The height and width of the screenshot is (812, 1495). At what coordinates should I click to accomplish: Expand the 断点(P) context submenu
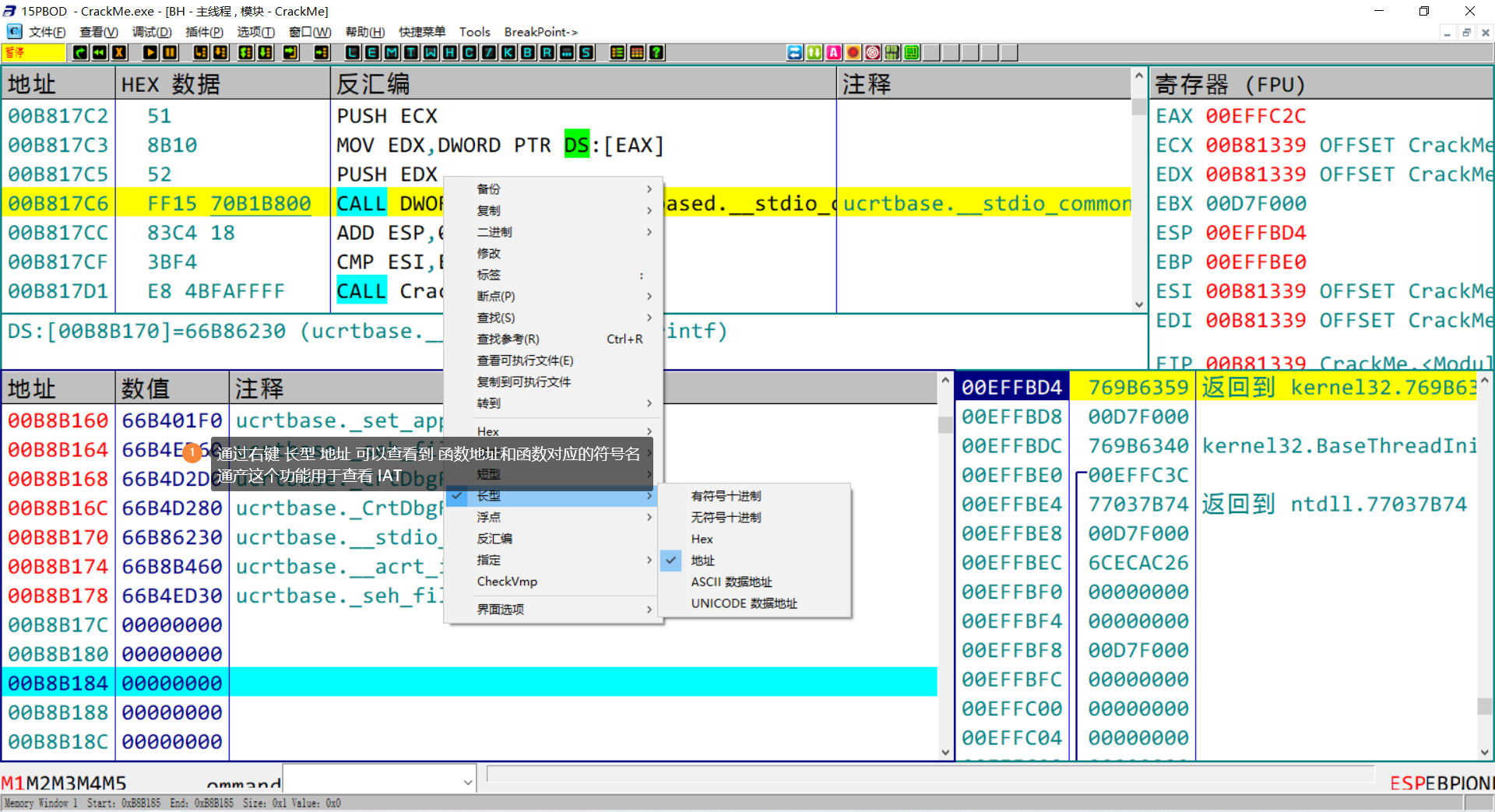click(553, 297)
